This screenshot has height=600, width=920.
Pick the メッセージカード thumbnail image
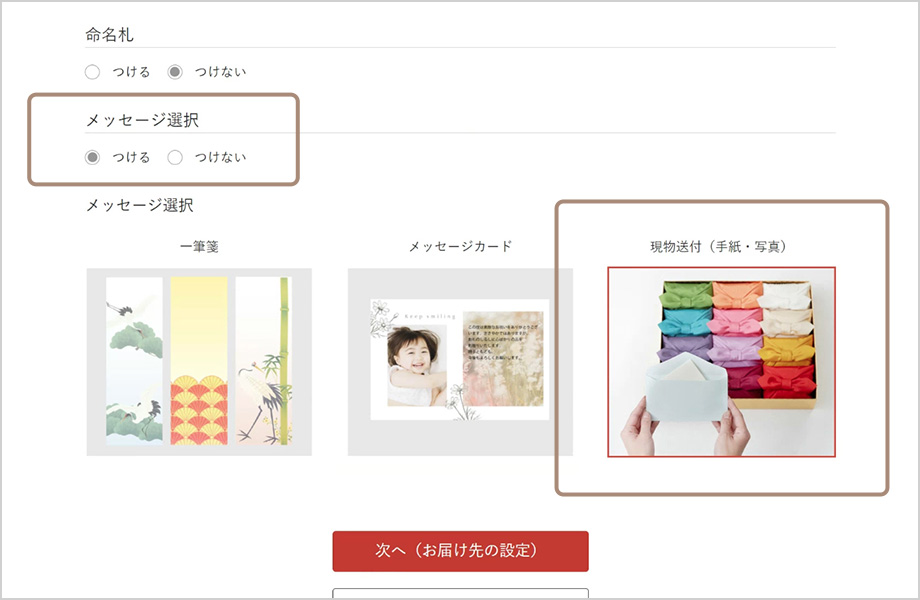[460, 362]
